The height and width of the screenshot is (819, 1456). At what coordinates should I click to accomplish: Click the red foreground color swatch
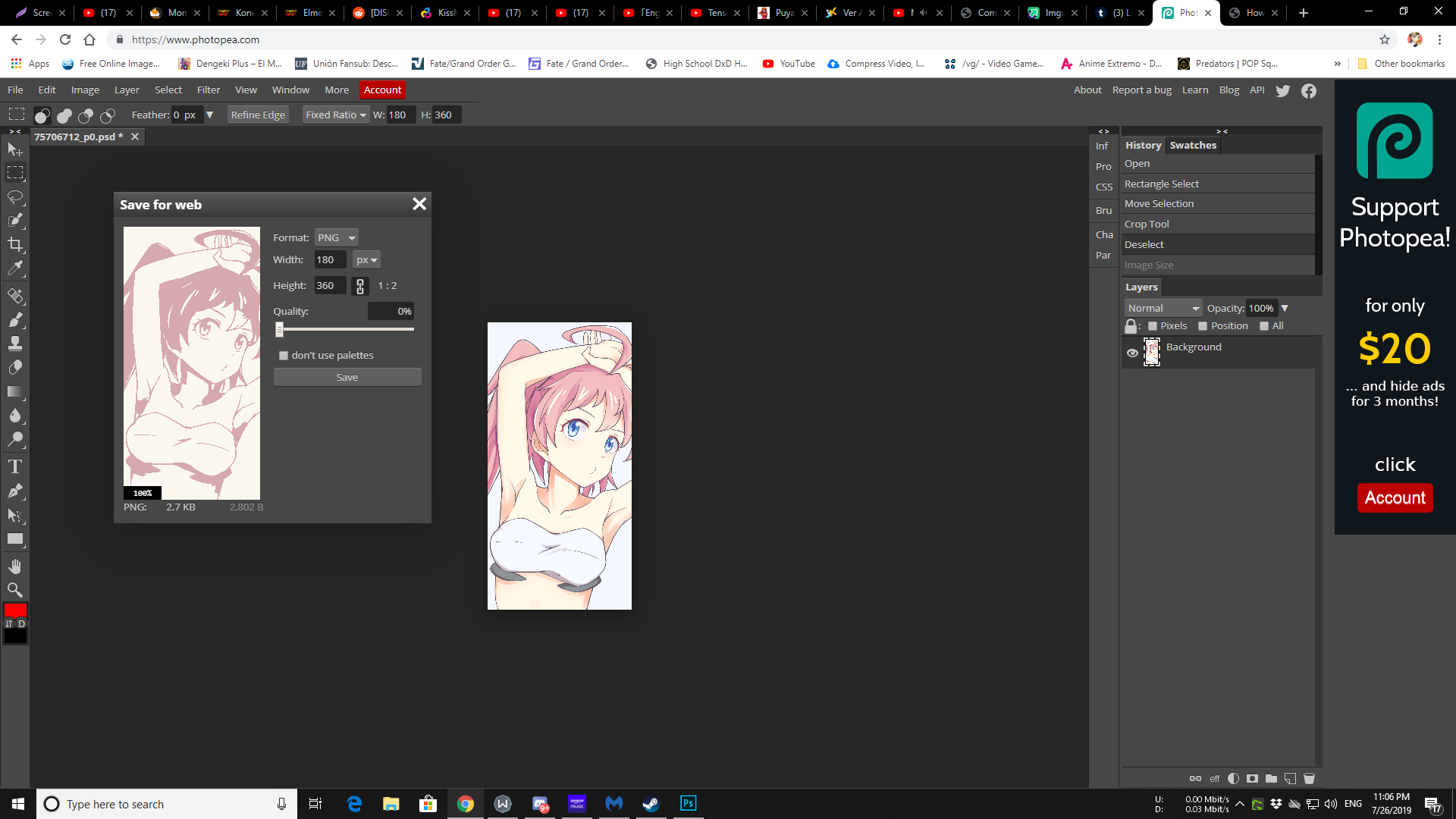tap(15, 610)
